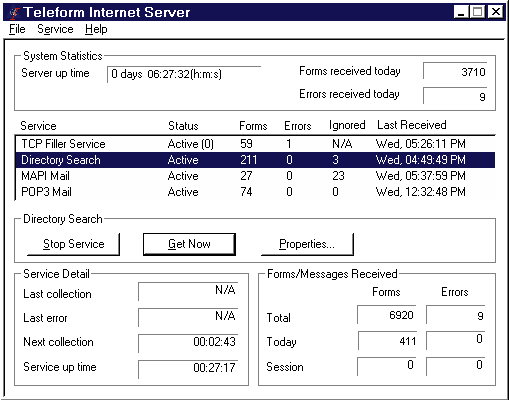This screenshot has height=400, width=509.
Task: Maximize the Teleform Internet Server window
Action: pos(477,12)
